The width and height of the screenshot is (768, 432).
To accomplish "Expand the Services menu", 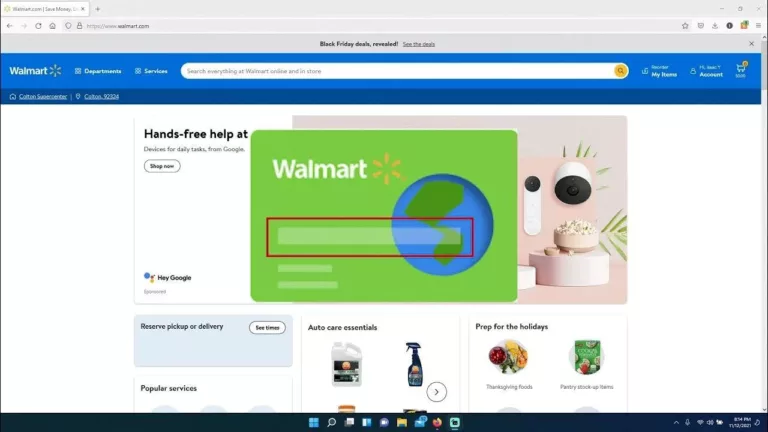I will (151, 71).
